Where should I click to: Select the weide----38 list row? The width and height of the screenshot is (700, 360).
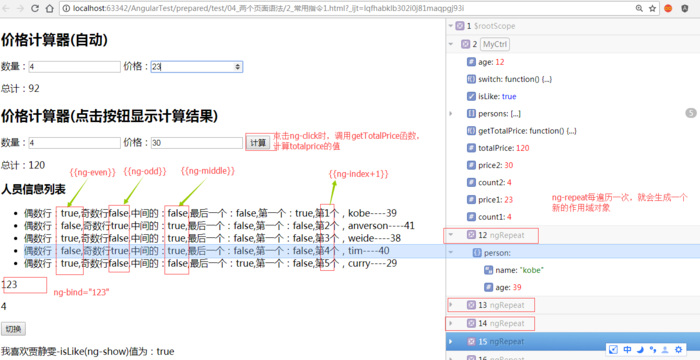pyautogui.click(x=212, y=238)
